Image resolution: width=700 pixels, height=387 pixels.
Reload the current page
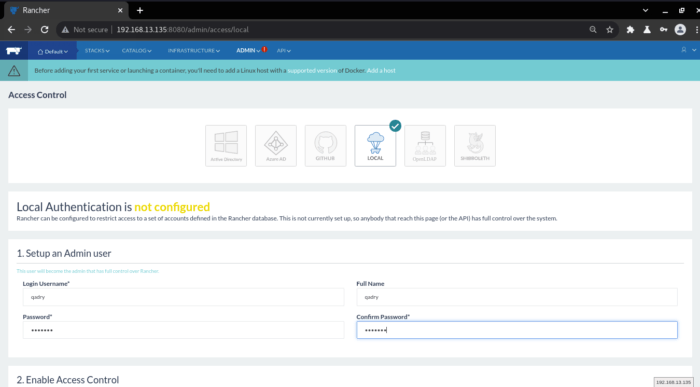pyautogui.click(x=45, y=29)
